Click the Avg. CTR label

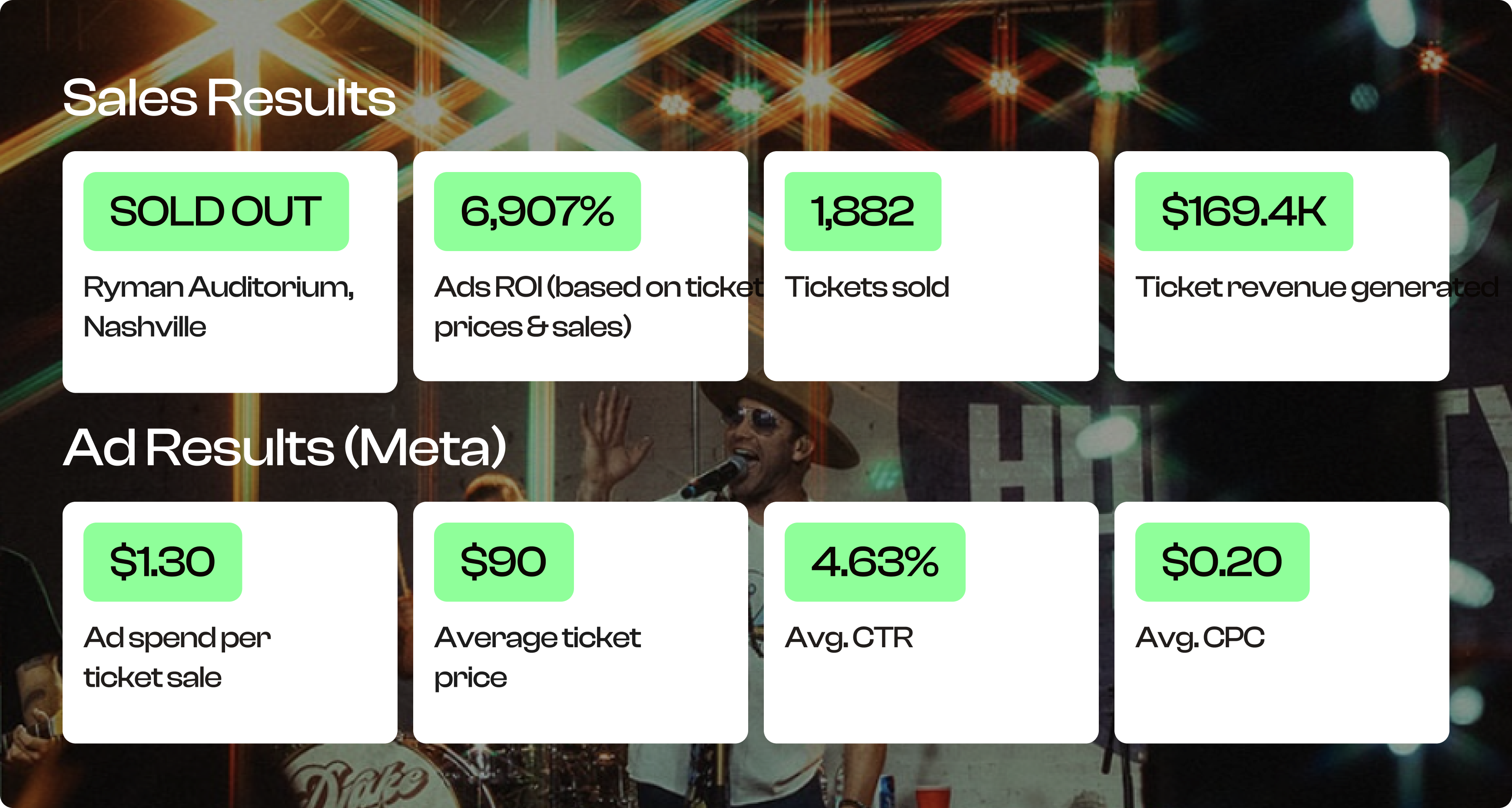[849, 639]
